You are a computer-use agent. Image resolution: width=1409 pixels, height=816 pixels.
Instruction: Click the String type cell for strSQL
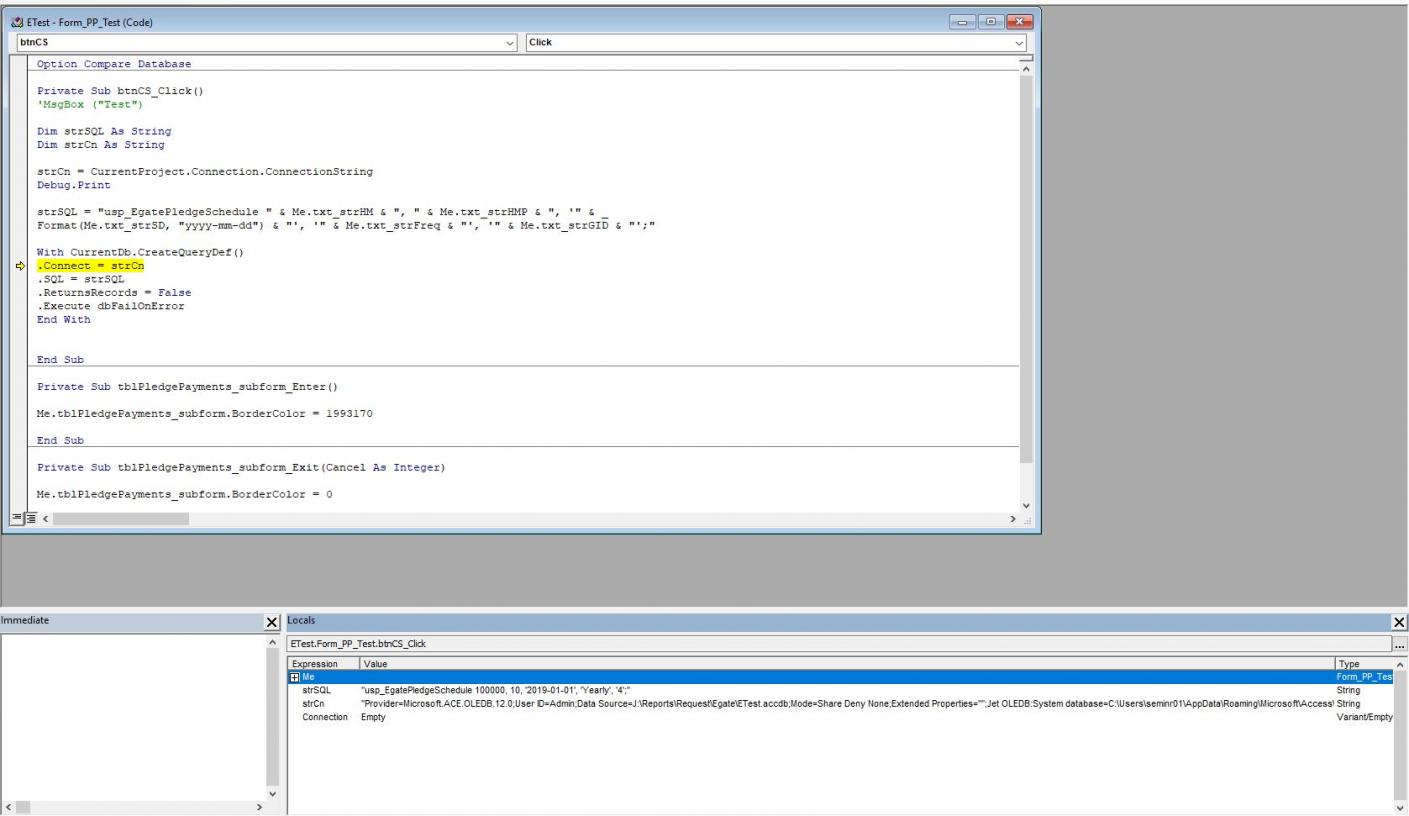click(1348, 690)
